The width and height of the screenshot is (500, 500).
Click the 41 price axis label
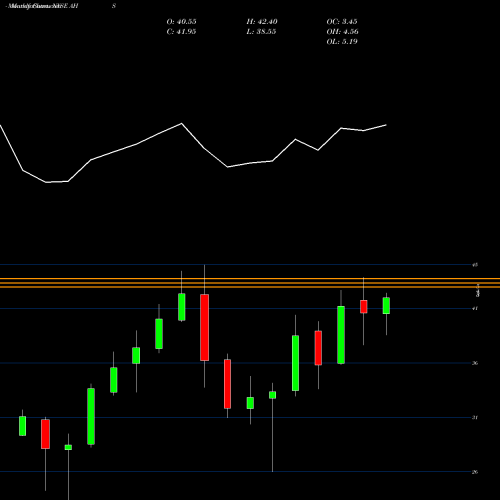pyautogui.click(x=475, y=308)
